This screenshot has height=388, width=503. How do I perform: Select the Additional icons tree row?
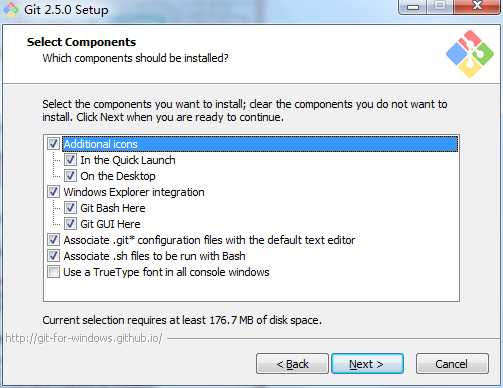pyautogui.click(x=260, y=144)
